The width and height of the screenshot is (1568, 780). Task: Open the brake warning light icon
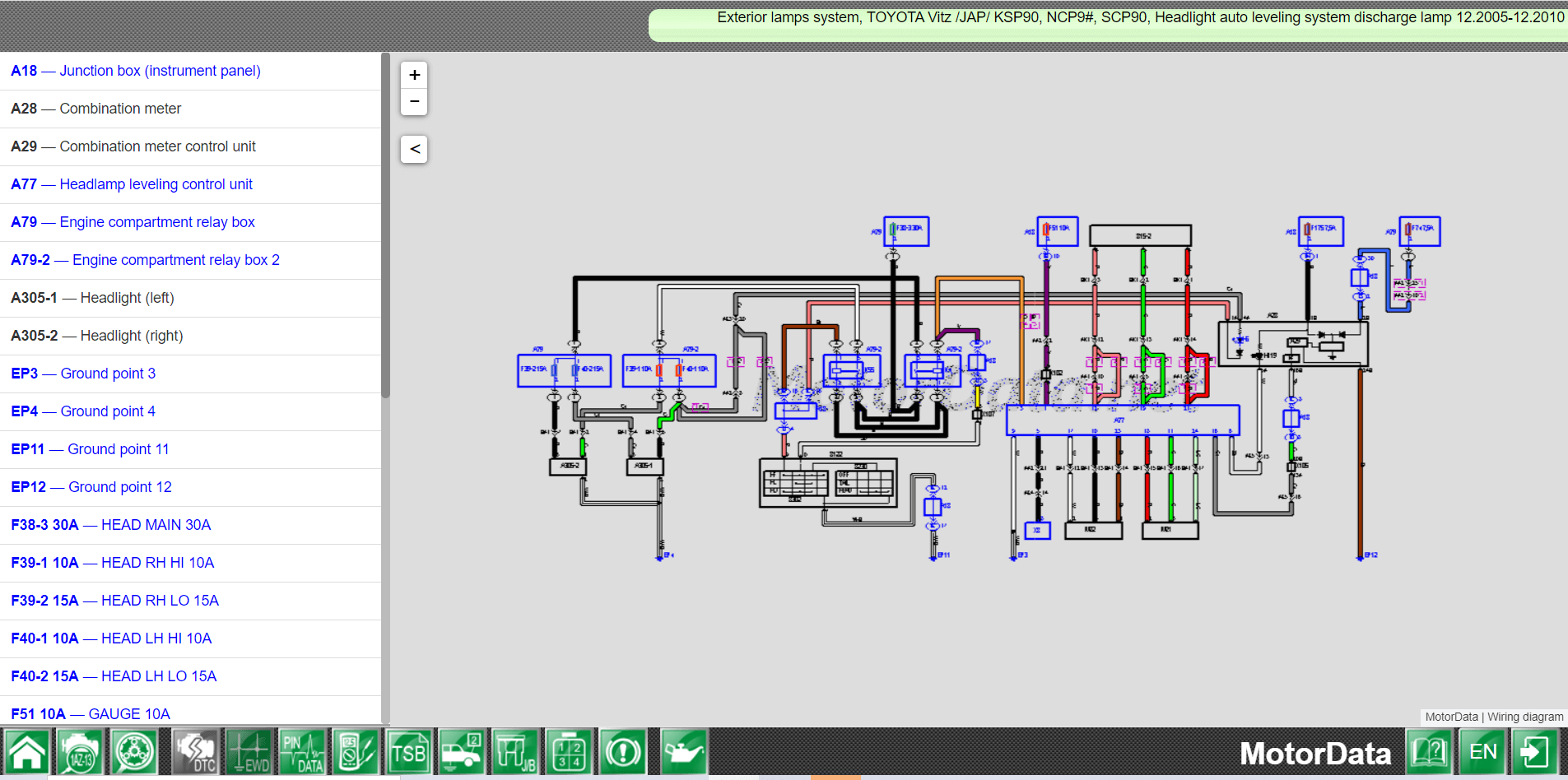[x=623, y=752]
